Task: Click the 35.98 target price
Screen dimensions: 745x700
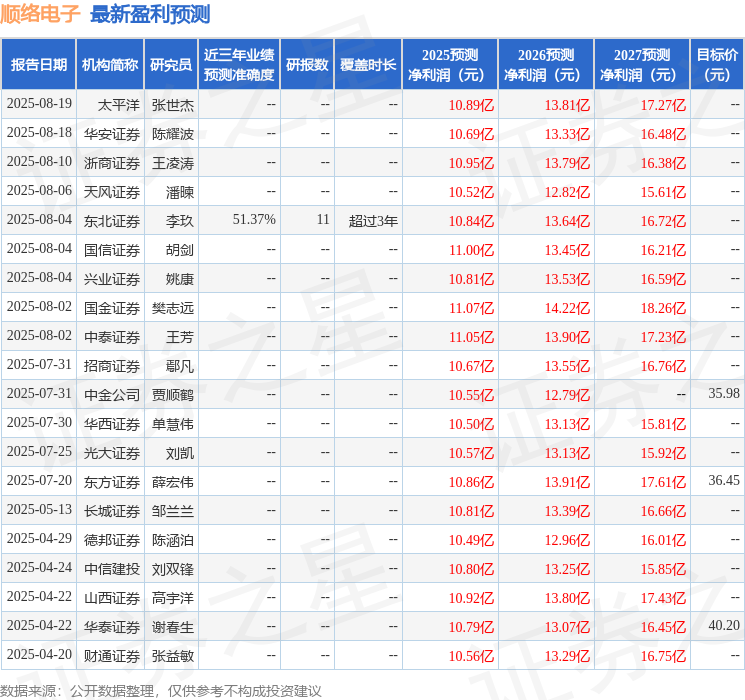Action: (724, 393)
